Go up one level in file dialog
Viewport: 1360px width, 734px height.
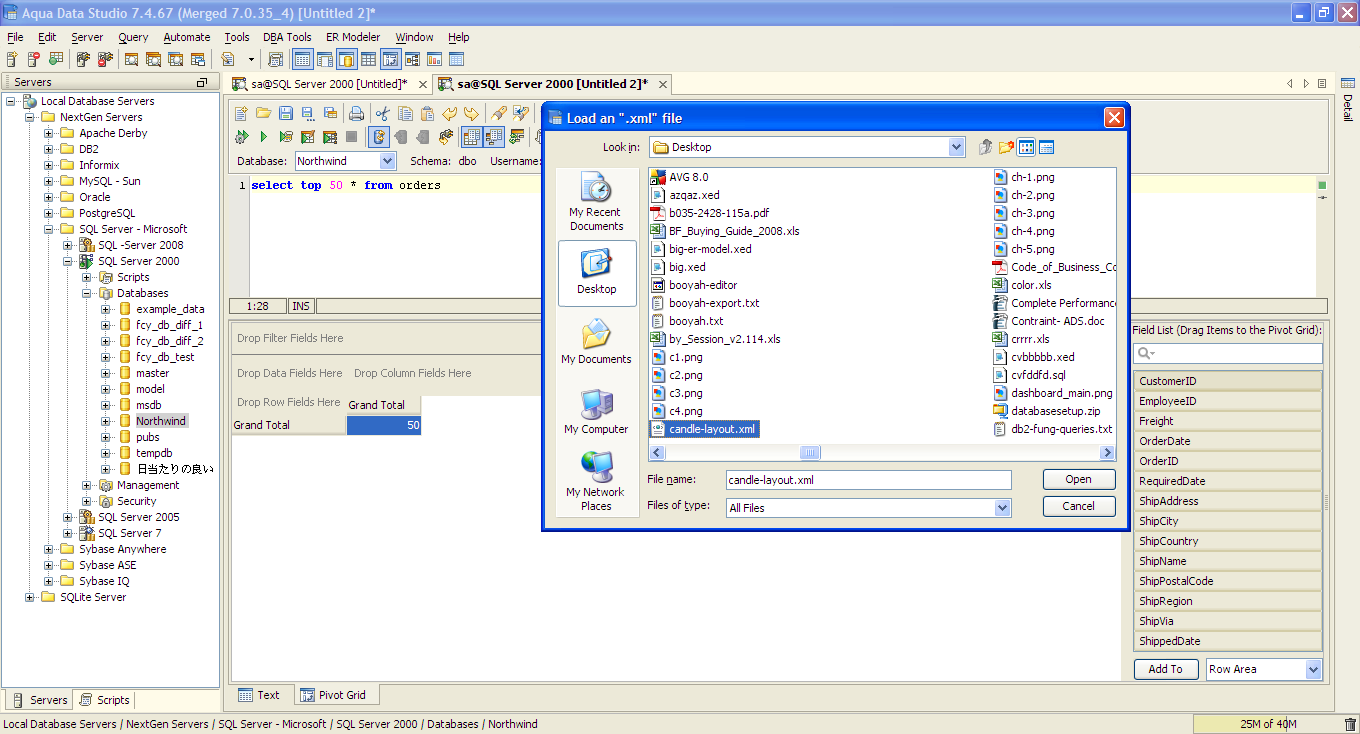point(985,147)
